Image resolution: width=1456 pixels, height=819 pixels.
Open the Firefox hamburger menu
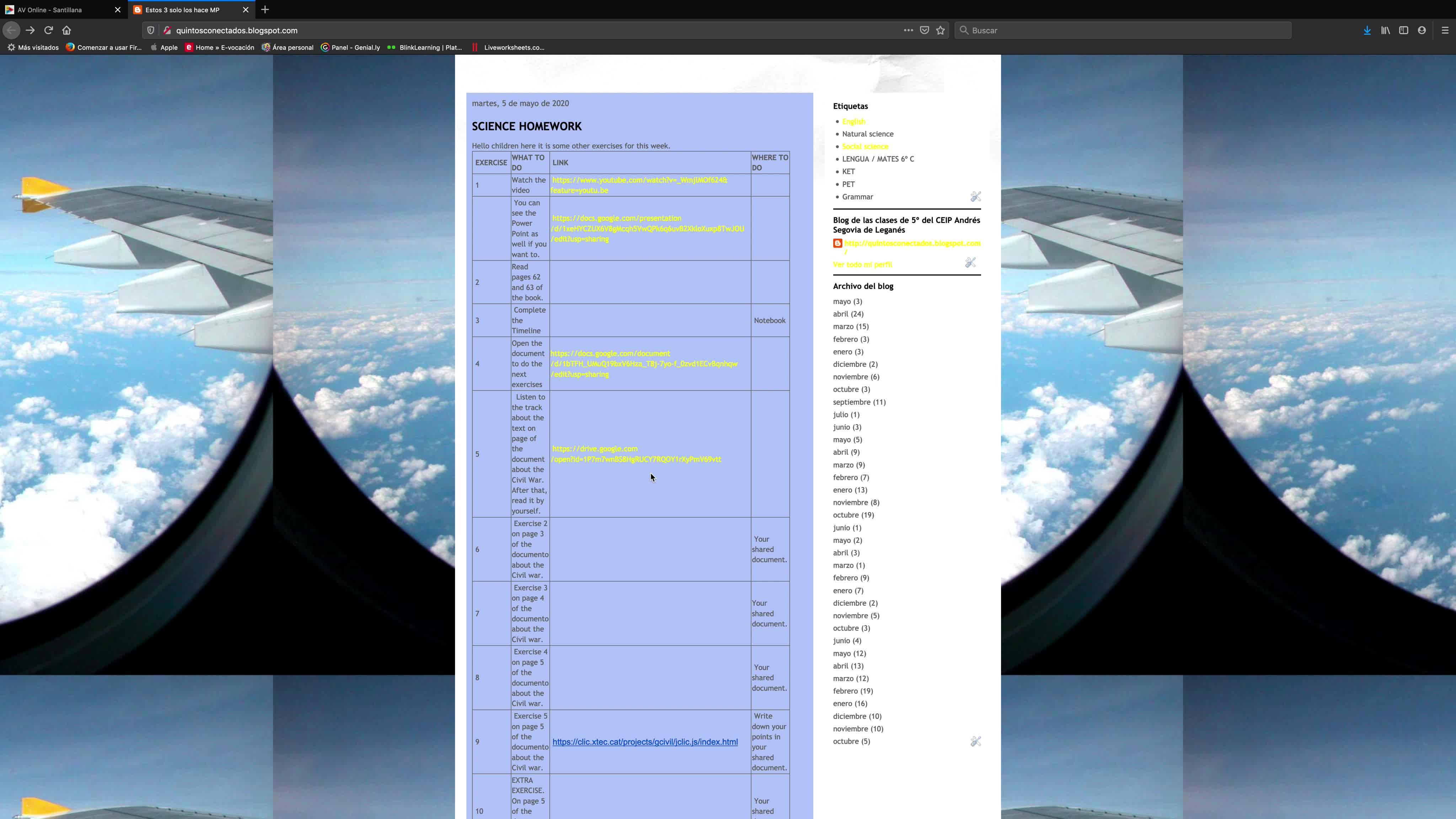[1445, 31]
